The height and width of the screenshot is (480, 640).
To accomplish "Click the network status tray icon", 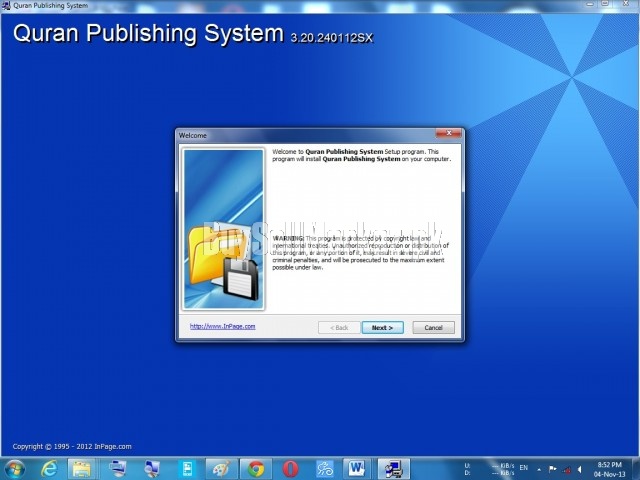I will click(x=565, y=467).
